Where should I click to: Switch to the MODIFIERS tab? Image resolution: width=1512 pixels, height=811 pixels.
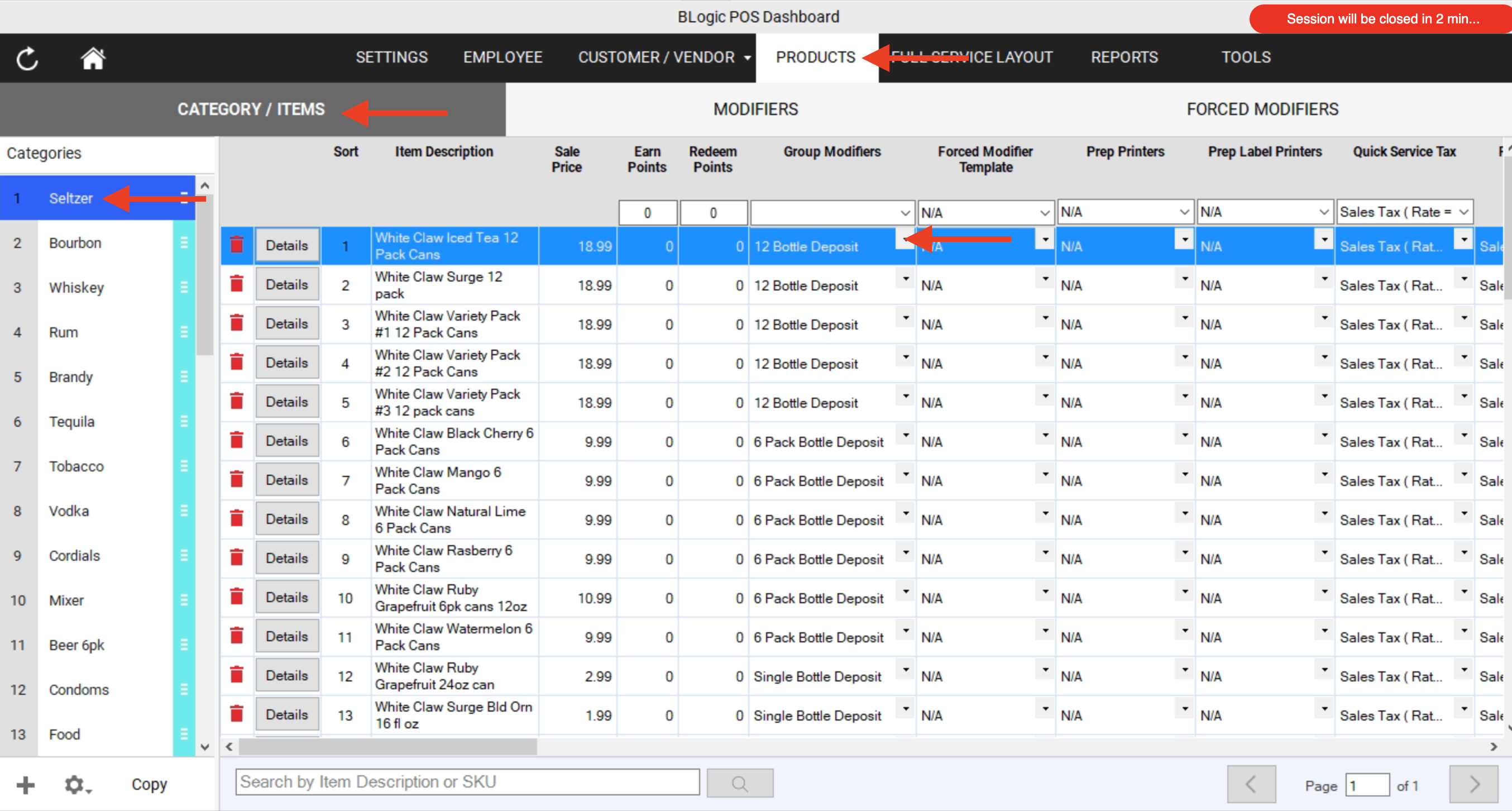pos(755,109)
